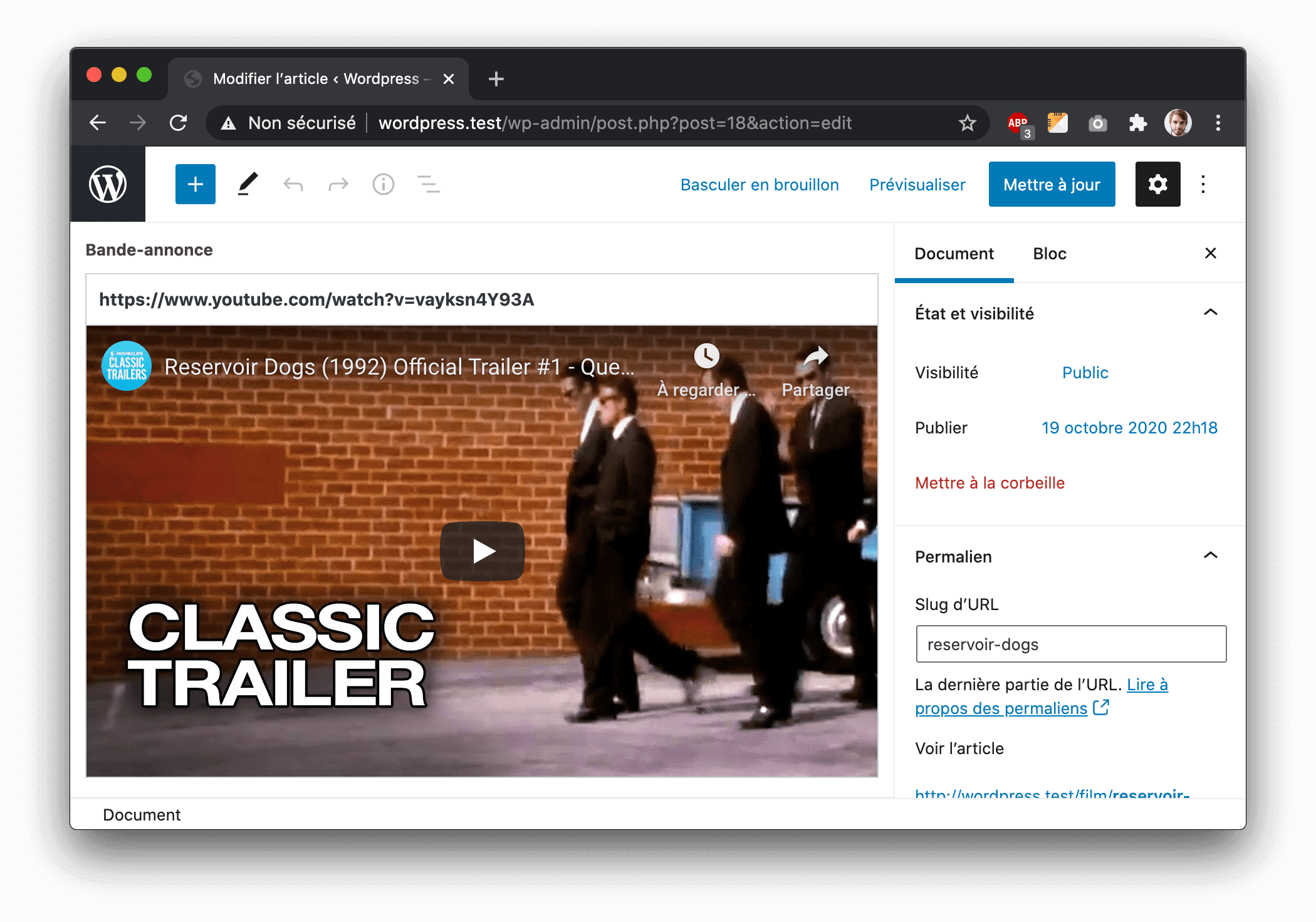Click Mettre à la corbeille link
This screenshot has height=922, width=1316.
989,483
